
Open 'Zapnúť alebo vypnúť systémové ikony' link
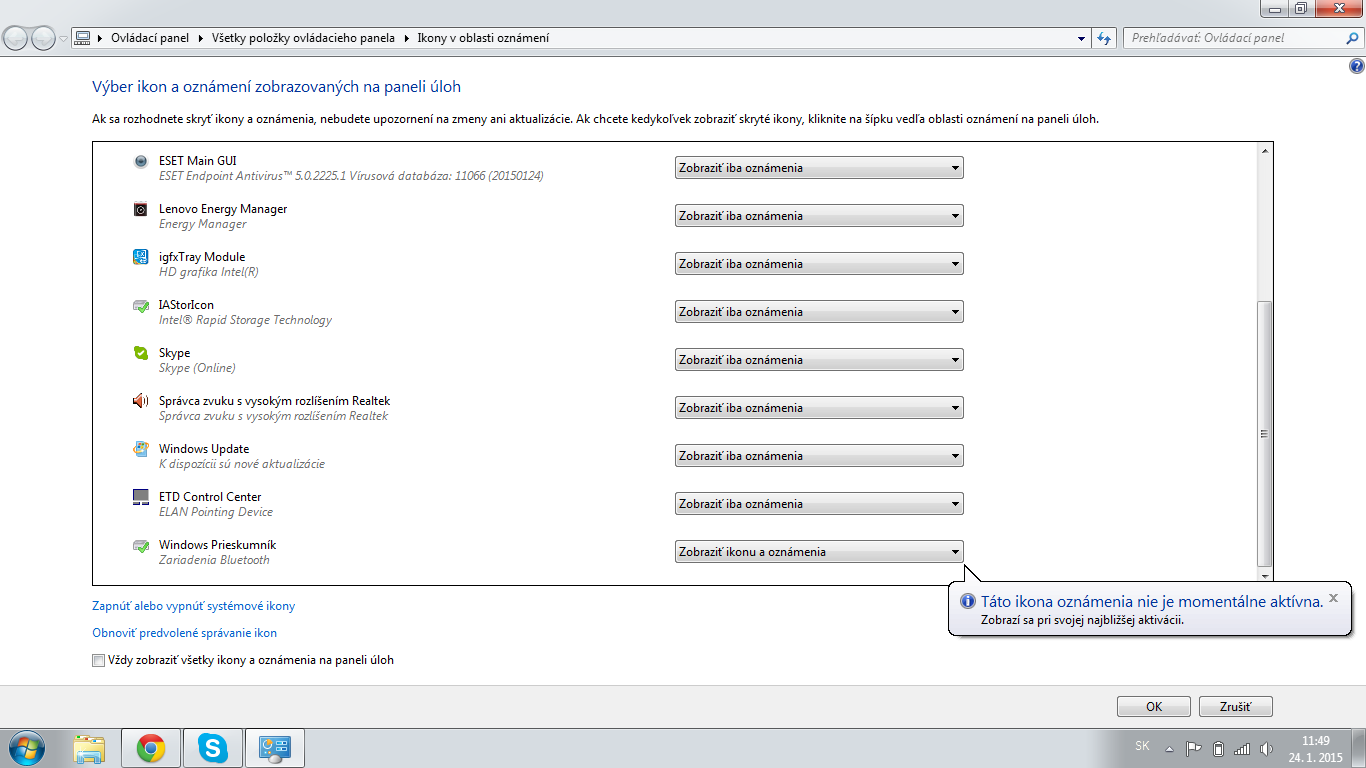(x=194, y=606)
